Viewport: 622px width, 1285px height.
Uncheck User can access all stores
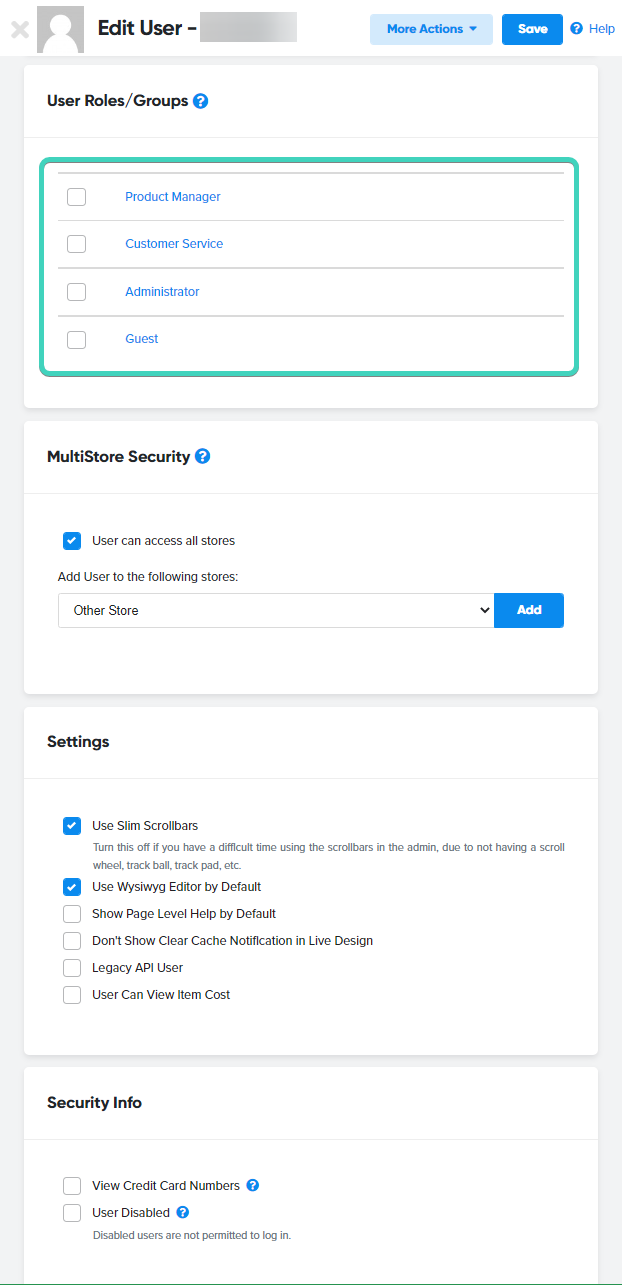[71, 540]
